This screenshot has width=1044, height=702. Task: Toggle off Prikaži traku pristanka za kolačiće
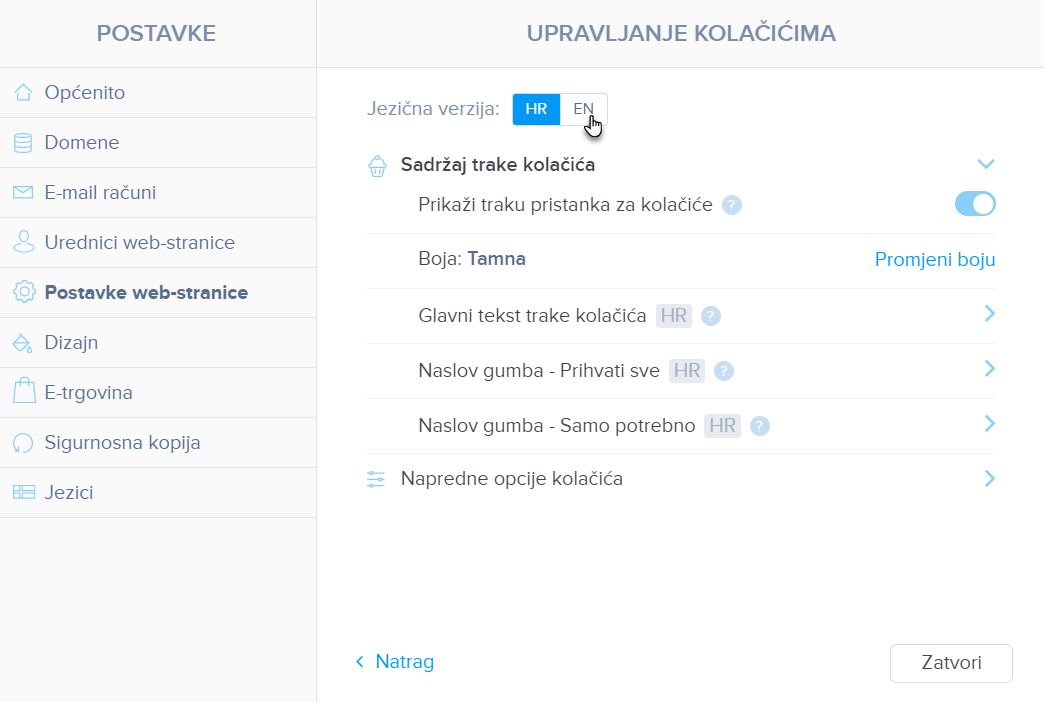975,204
